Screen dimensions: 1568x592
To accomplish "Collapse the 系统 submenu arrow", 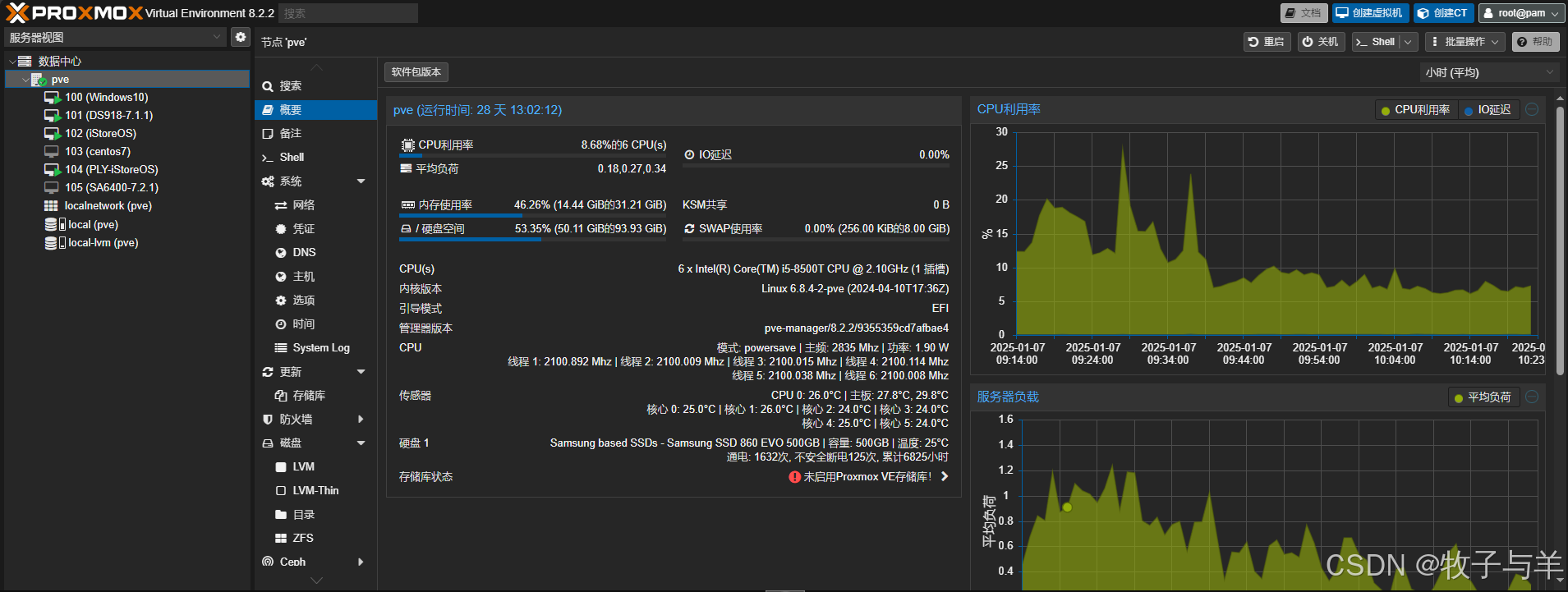I will 361,181.
